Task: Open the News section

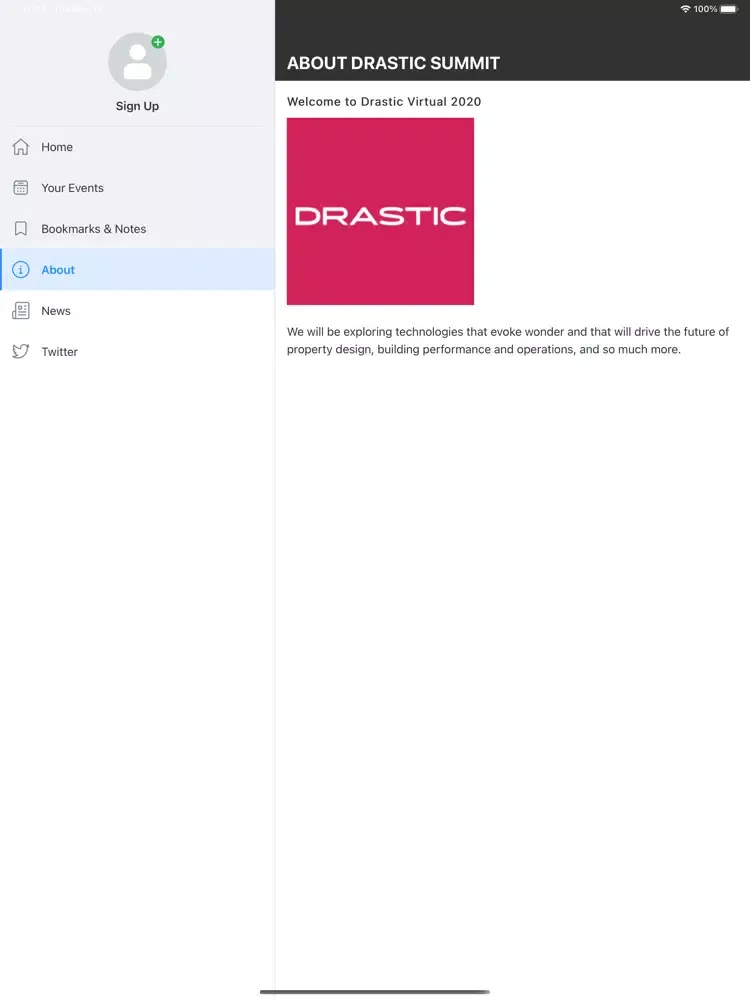Action: pyautogui.click(x=137, y=311)
